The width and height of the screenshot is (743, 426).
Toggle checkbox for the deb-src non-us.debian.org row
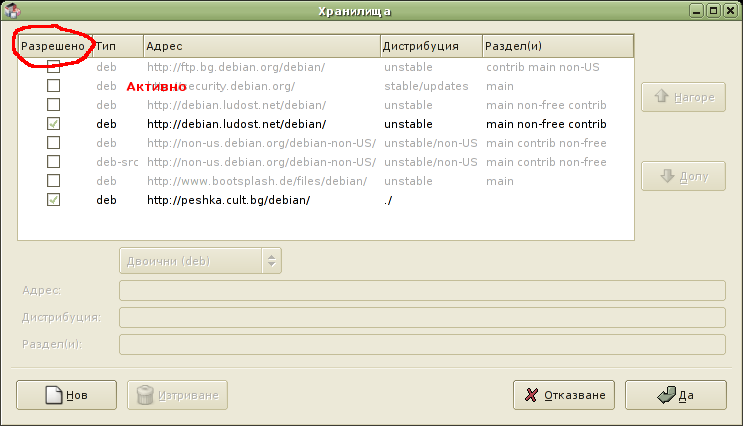tap(54, 162)
